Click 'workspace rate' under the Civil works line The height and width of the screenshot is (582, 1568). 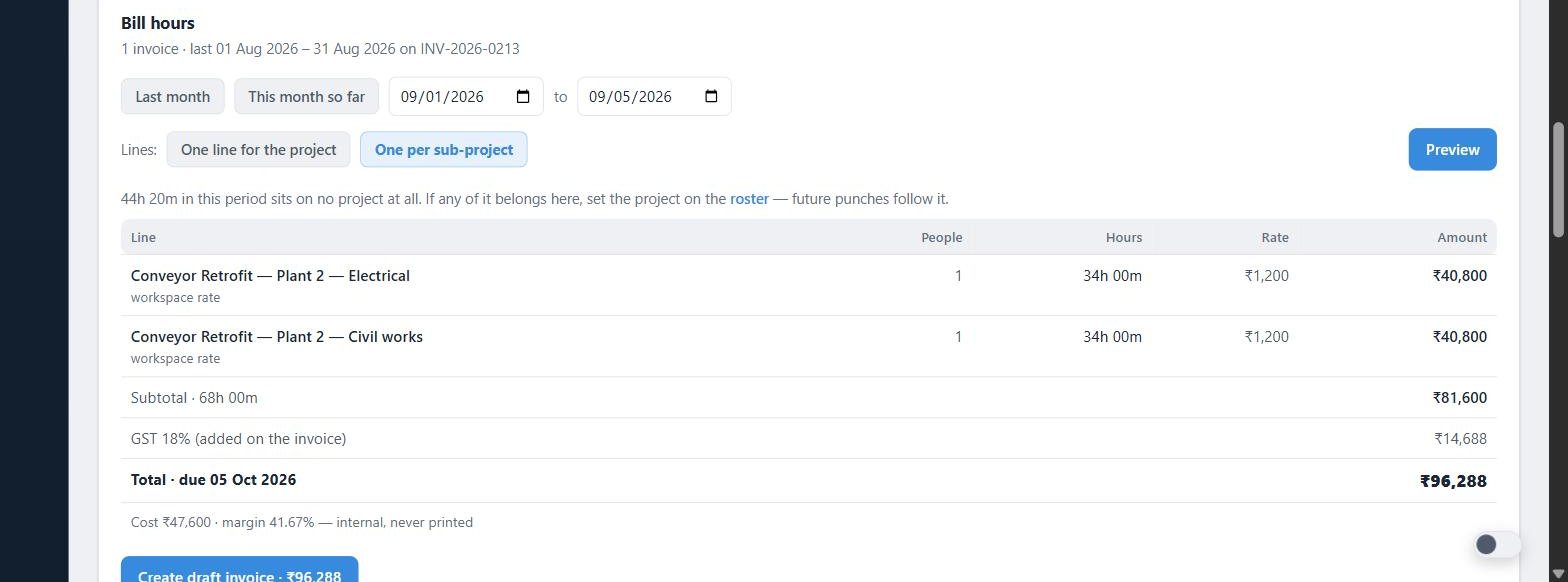(175, 359)
